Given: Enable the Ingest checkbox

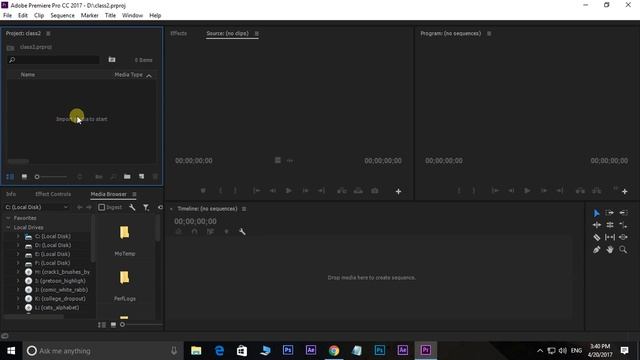Looking at the screenshot, I should (x=102, y=207).
